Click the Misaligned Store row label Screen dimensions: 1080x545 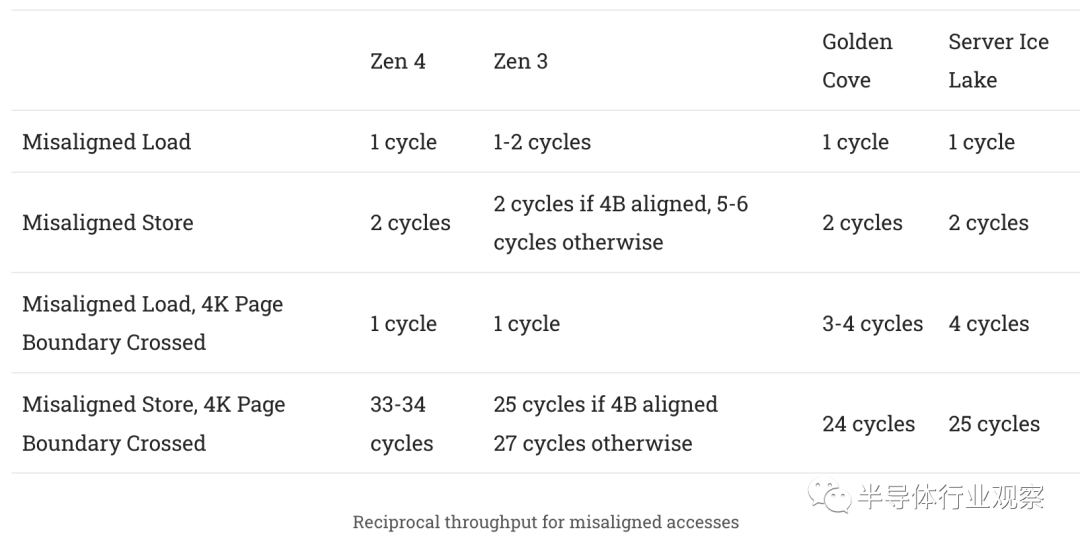[x=108, y=223]
